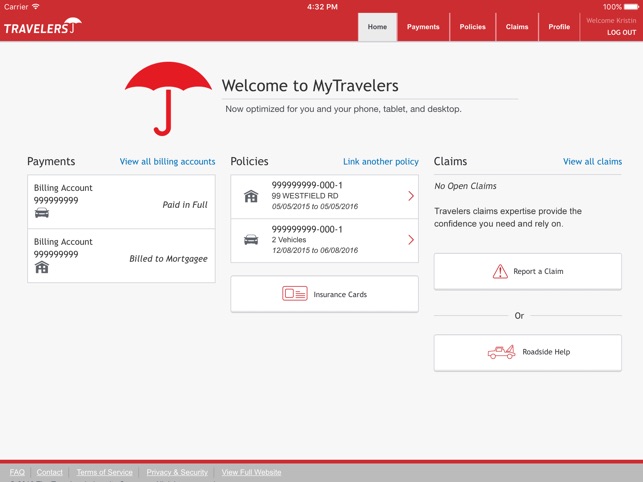The image size is (643, 482).
Task: Click View all billing accounts link
Action: tap(167, 162)
